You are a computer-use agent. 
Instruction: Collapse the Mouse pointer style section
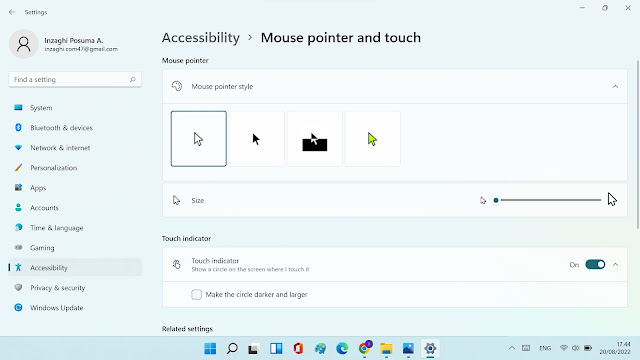click(615, 87)
